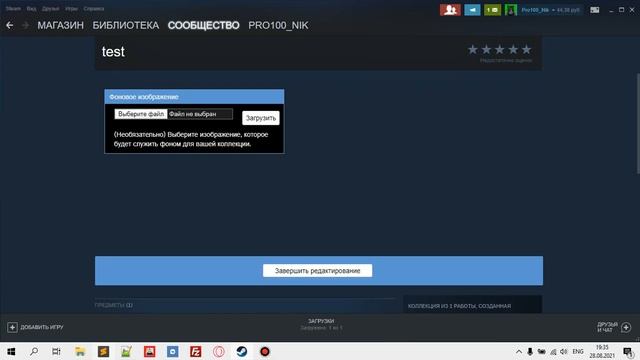Image resolution: width=640 pixels, height=360 pixels.
Task: Click the Выберите файл button
Action: [141, 114]
